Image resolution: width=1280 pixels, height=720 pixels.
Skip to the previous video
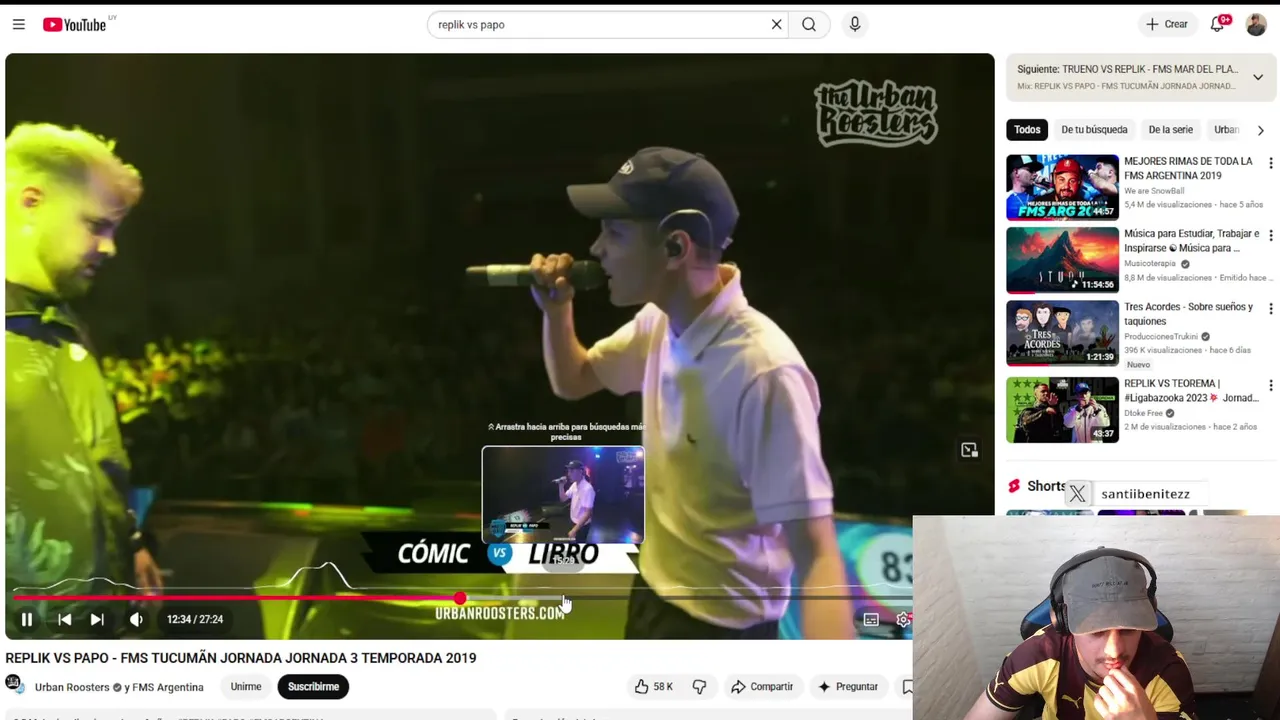[64, 619]
